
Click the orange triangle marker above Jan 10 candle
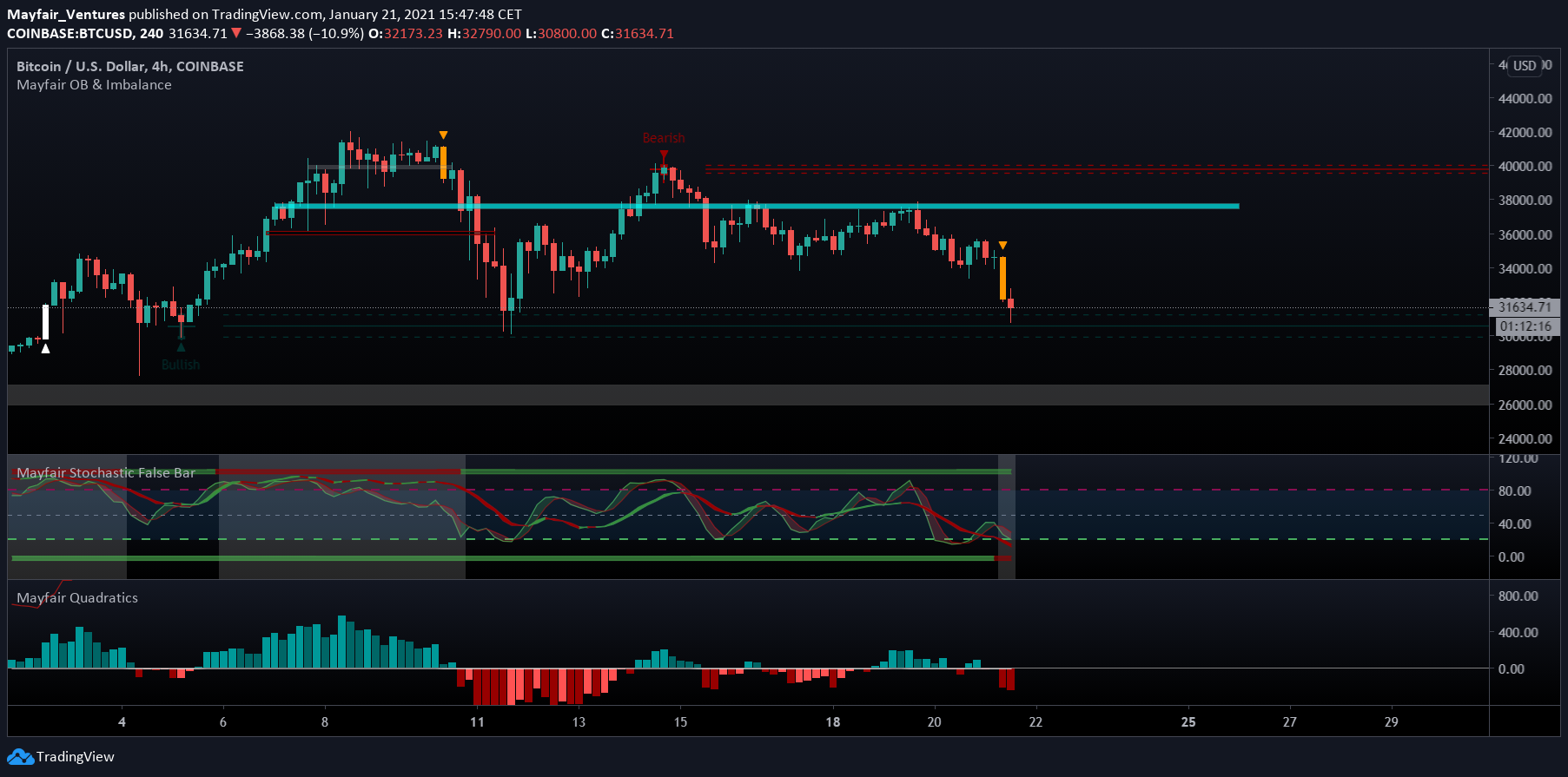[443, 135]
